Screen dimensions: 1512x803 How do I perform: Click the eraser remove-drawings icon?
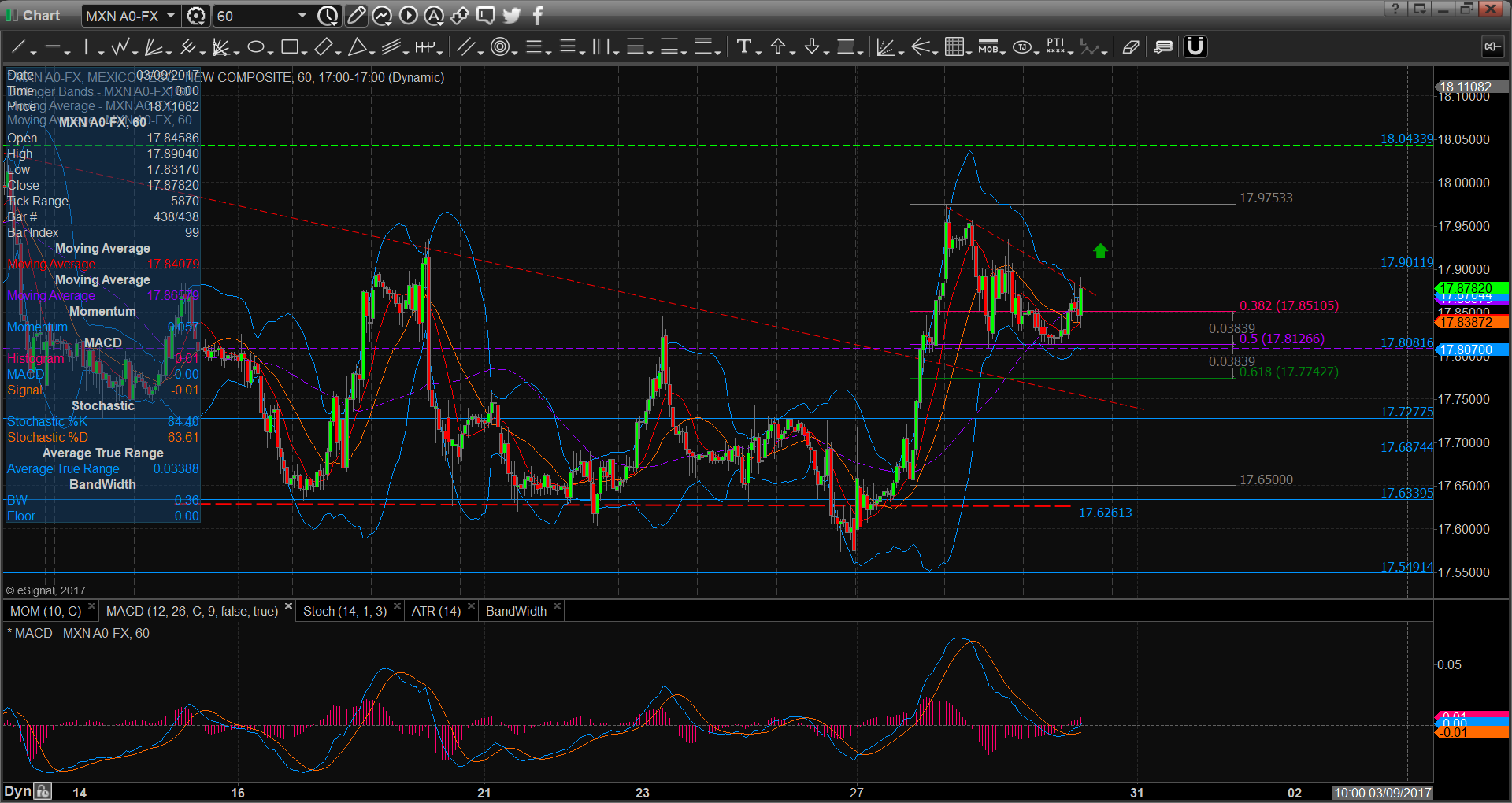1130,47
